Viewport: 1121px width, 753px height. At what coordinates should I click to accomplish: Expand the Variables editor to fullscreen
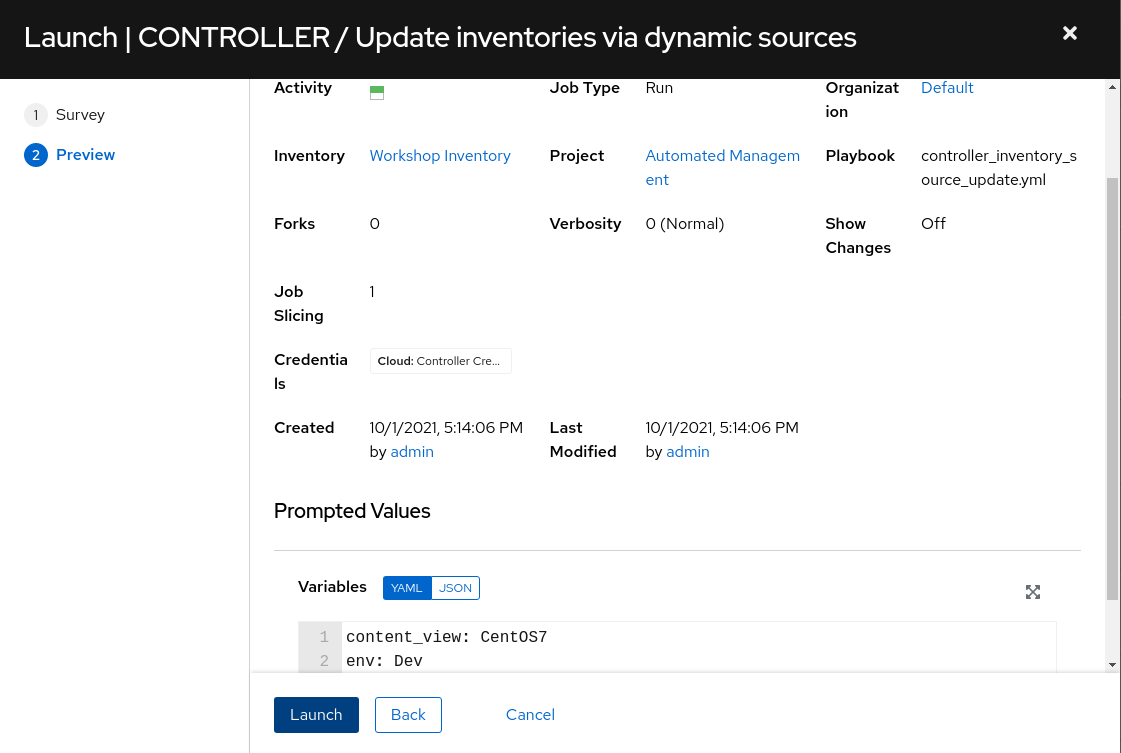[x=1032, y=592]
